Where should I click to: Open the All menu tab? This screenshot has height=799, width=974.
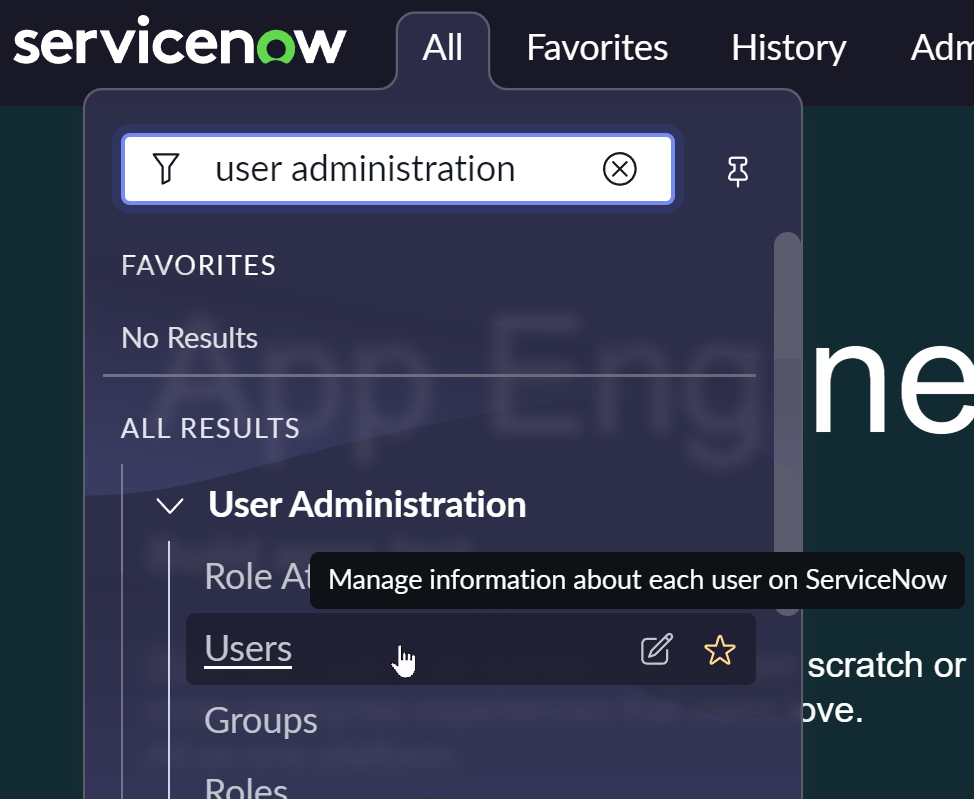click(x=442, y=48)
